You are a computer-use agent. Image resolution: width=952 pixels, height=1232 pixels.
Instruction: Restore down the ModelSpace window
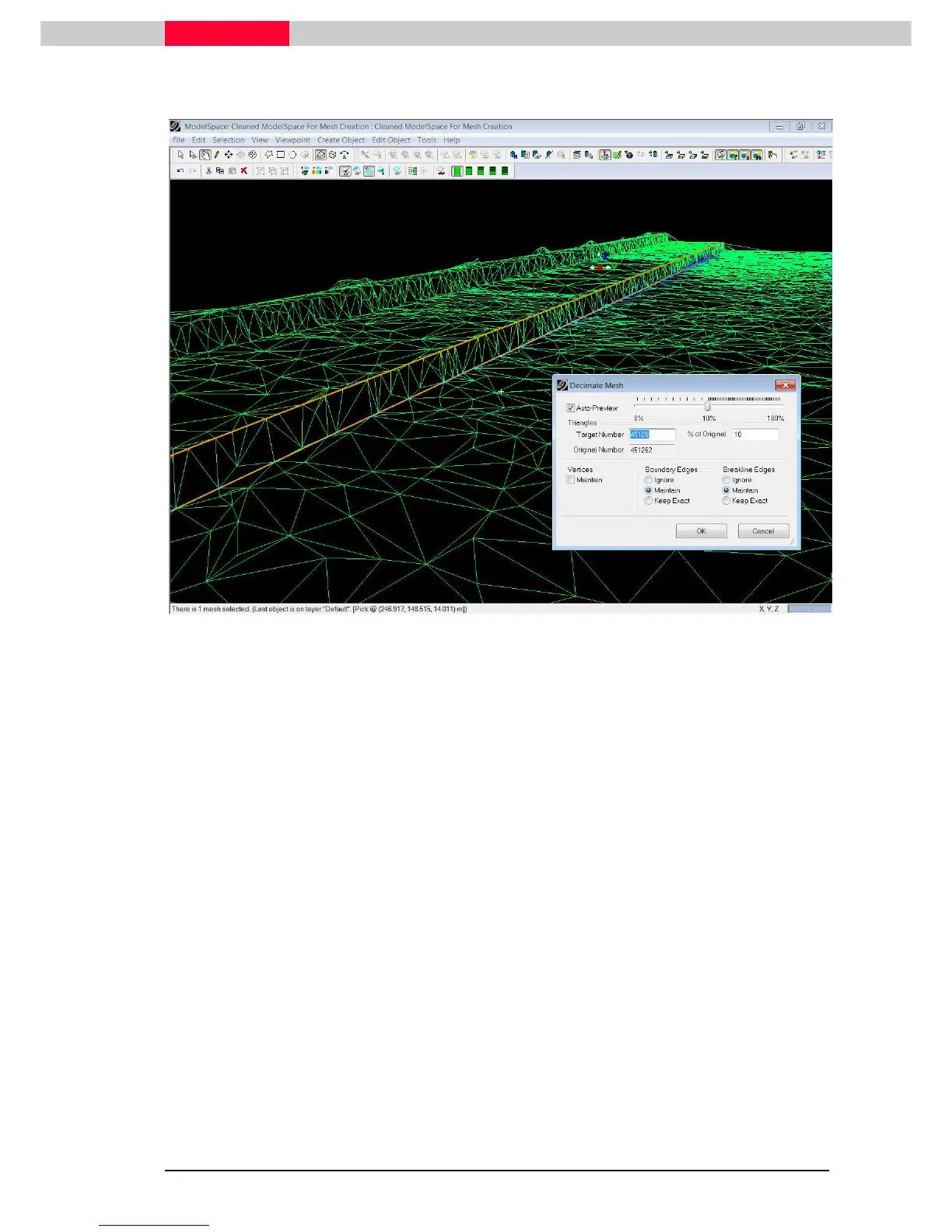[x=800, y=126]
